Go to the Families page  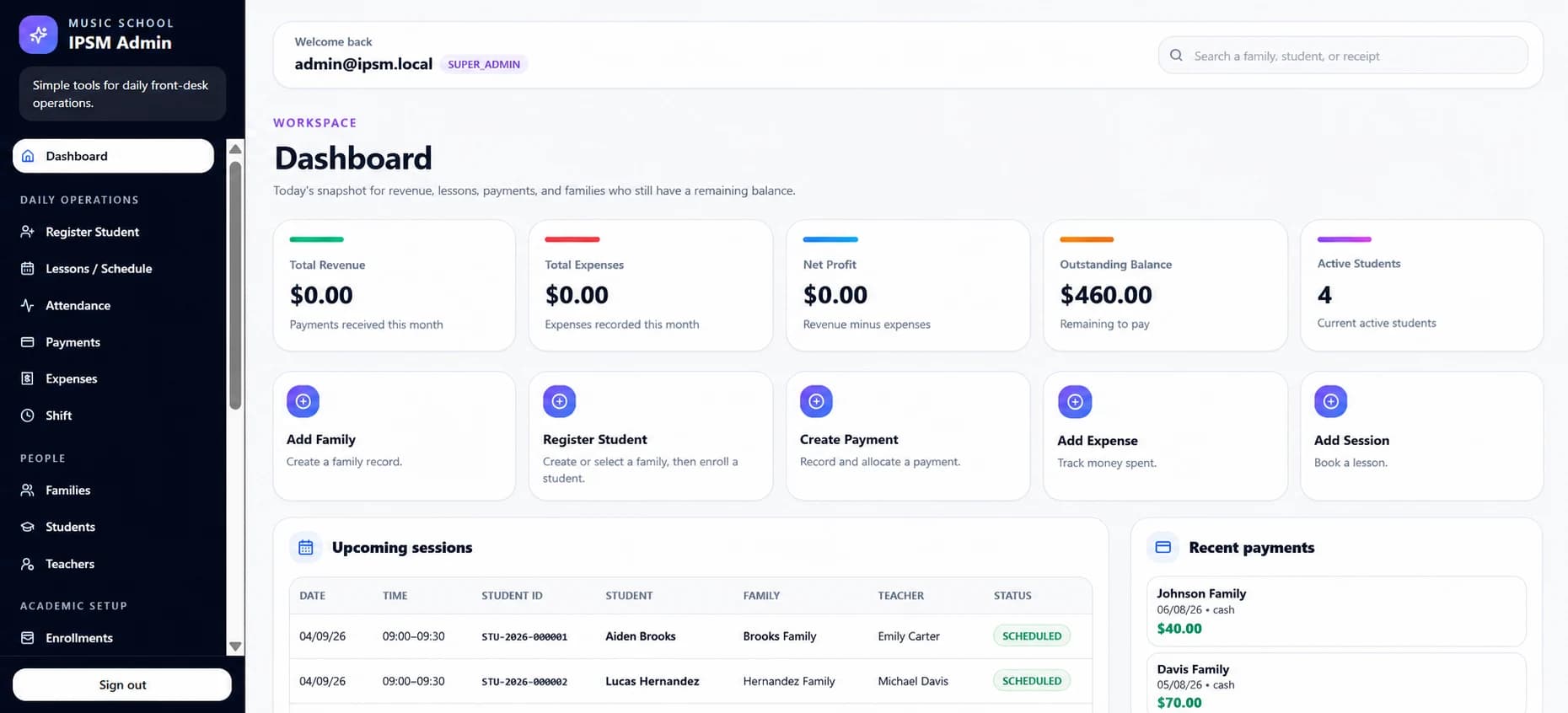(x=114, y=490)
